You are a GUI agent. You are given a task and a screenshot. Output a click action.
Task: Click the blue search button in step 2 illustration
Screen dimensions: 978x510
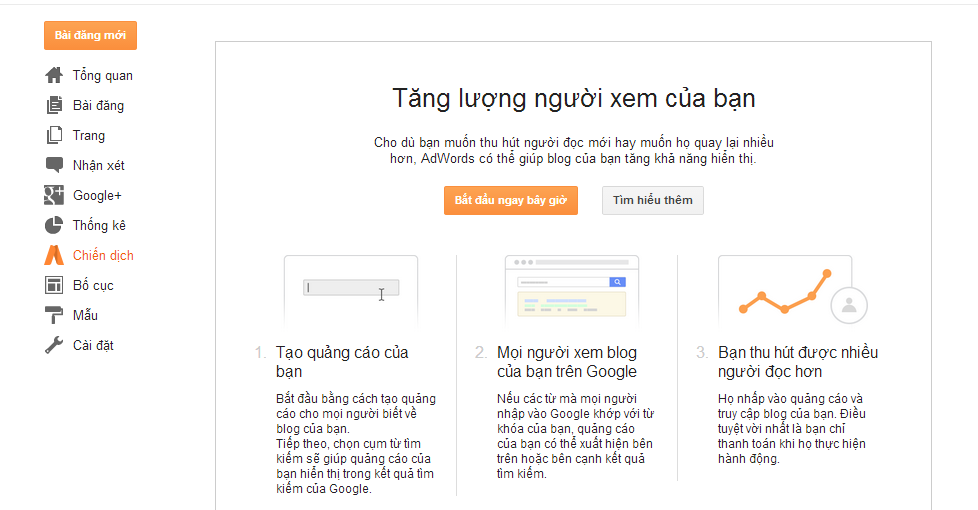(x=617, y=282)
